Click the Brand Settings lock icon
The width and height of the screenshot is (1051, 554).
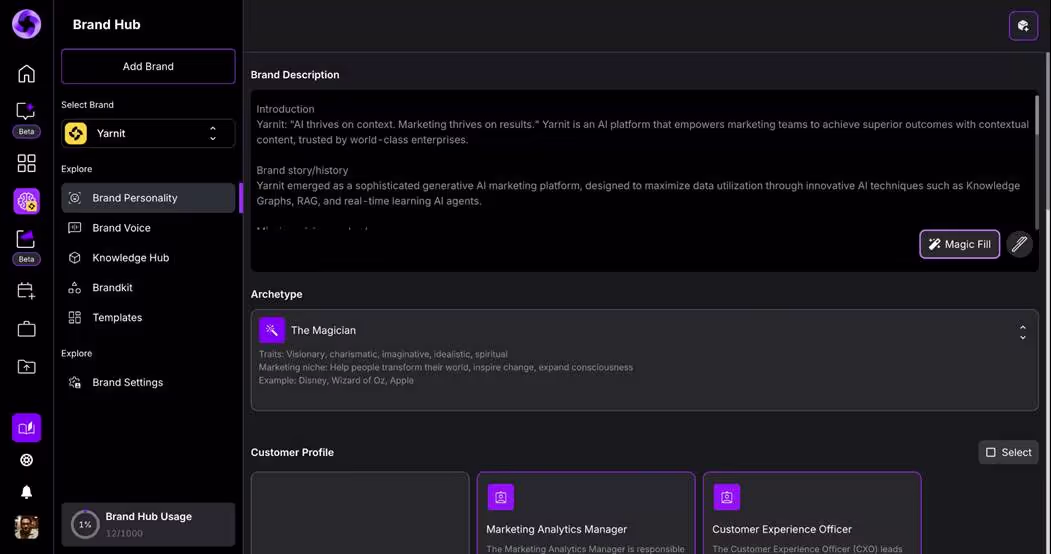coord(74,383)
